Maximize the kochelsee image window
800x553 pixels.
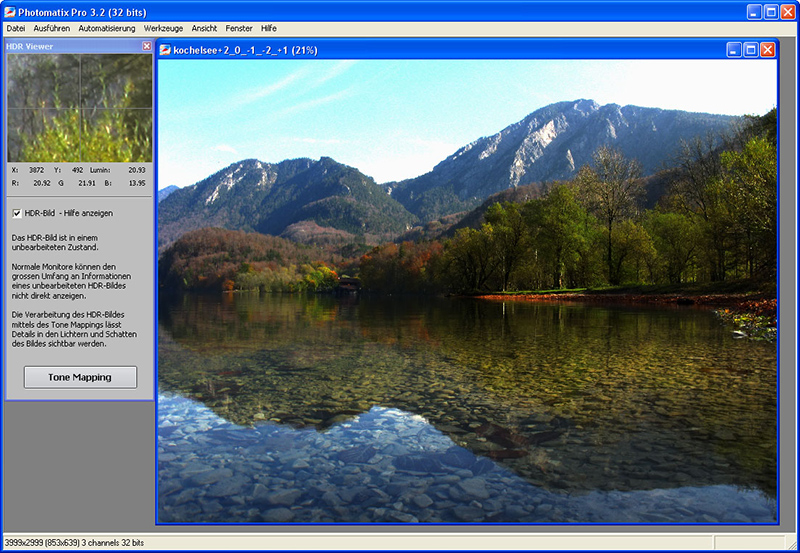[751, 49]
